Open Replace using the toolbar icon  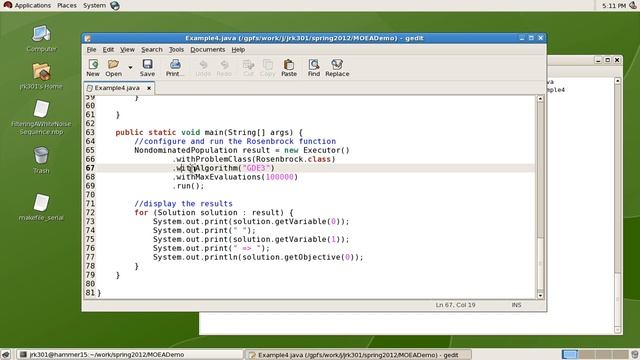[x=337, y=68]
